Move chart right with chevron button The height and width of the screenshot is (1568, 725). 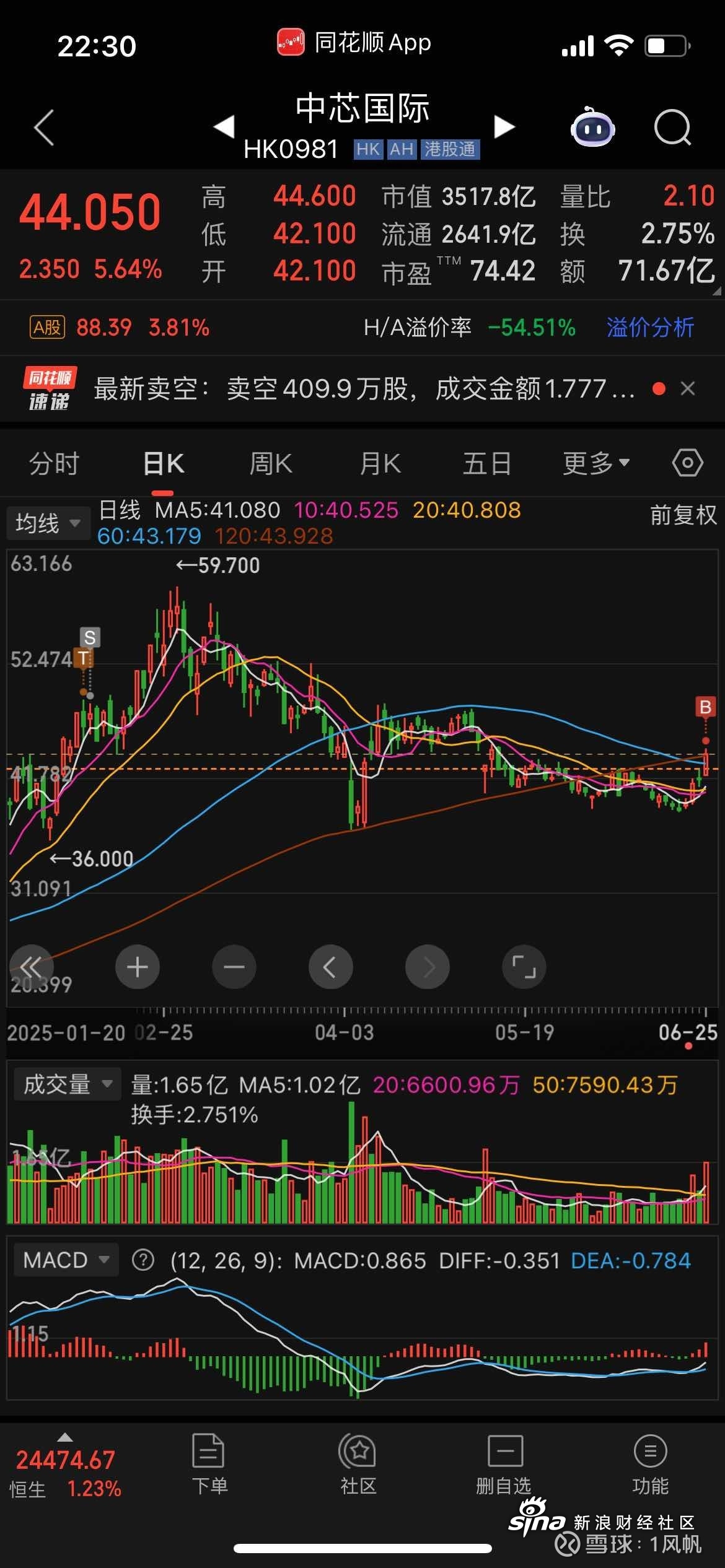tap(428, 967)
